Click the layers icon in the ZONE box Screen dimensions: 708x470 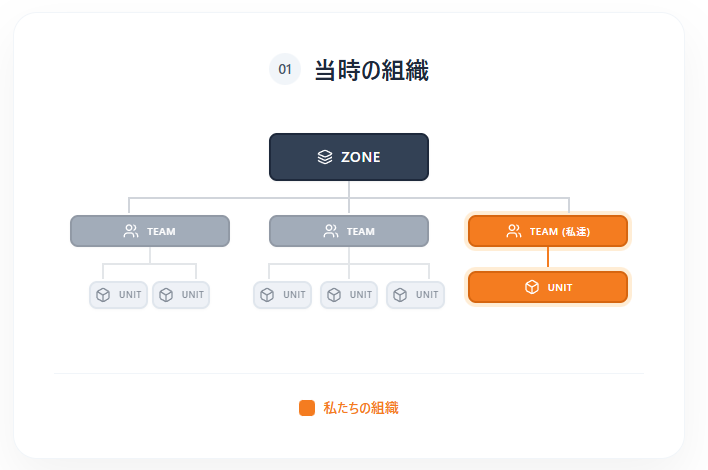[x=324, y=157]
